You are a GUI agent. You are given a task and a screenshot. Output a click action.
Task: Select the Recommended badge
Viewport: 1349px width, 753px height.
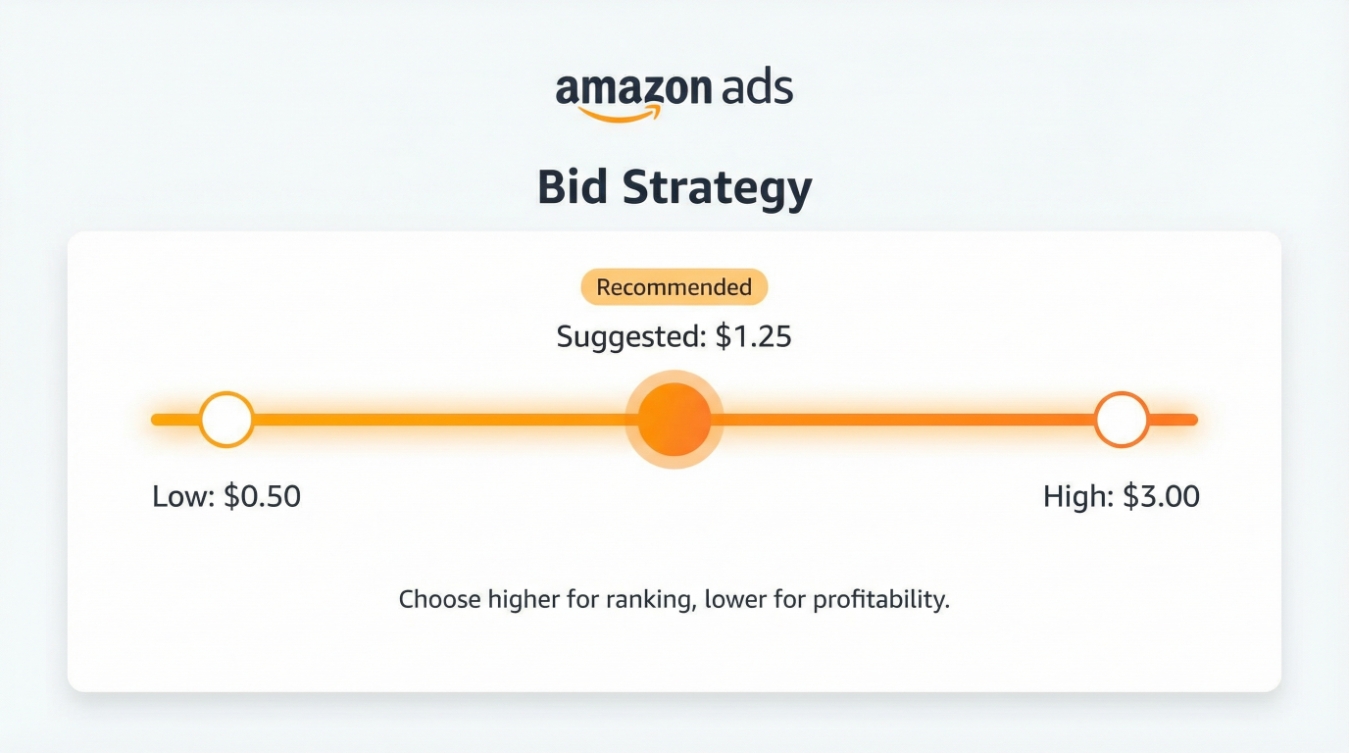pyautogui.click(x=674, y=287)
